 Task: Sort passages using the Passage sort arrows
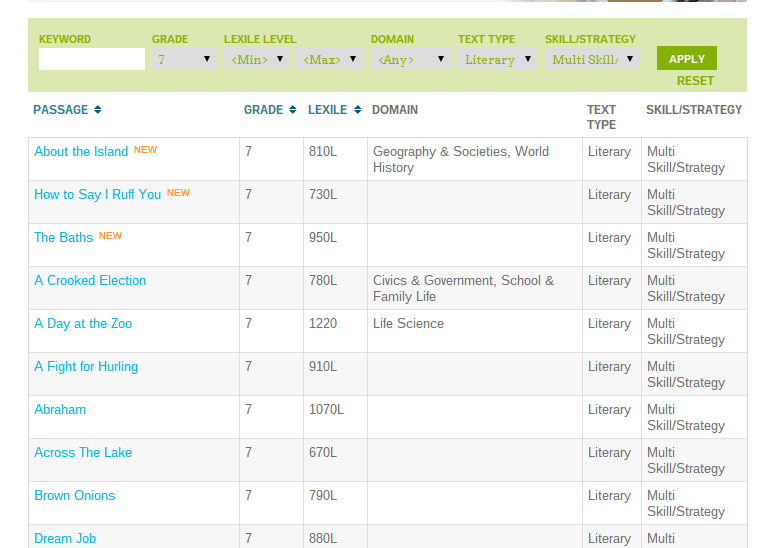tap(98, 110)
